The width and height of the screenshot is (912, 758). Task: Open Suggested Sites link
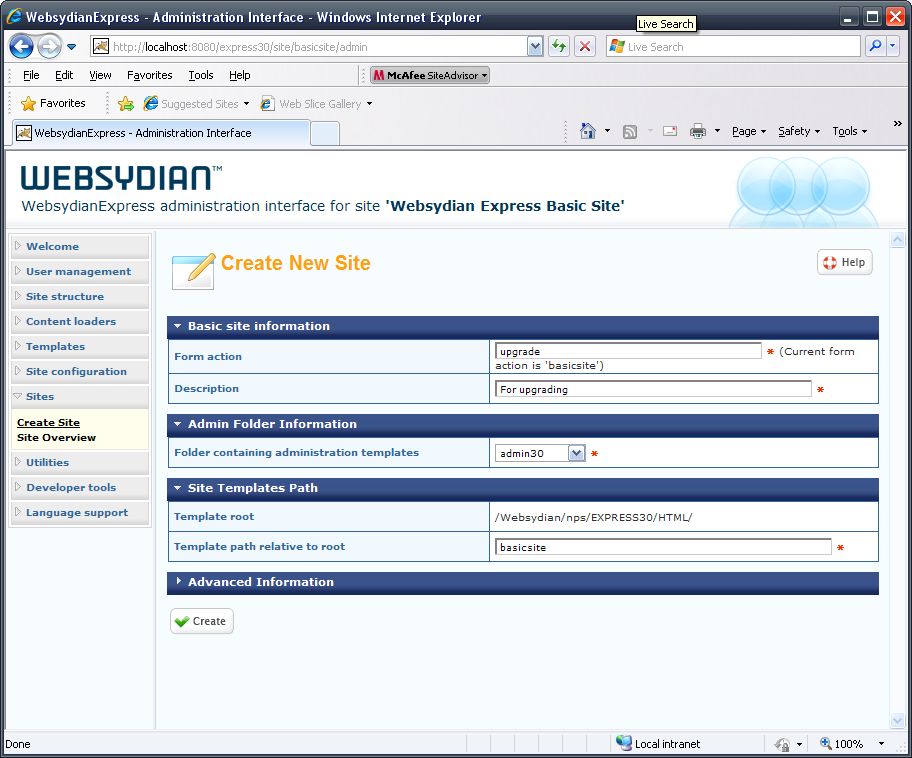point(197,104)
